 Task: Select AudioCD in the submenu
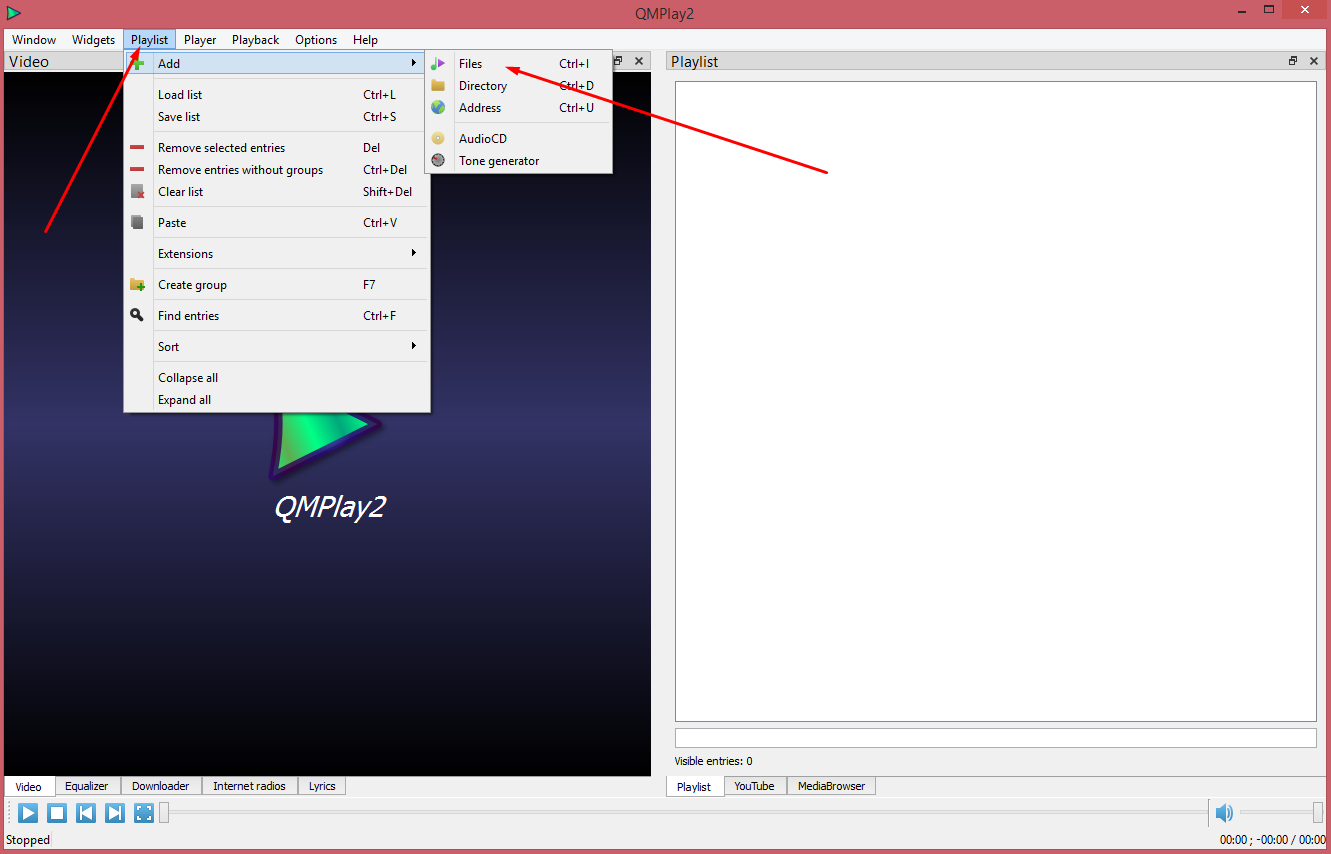(518, 139)
